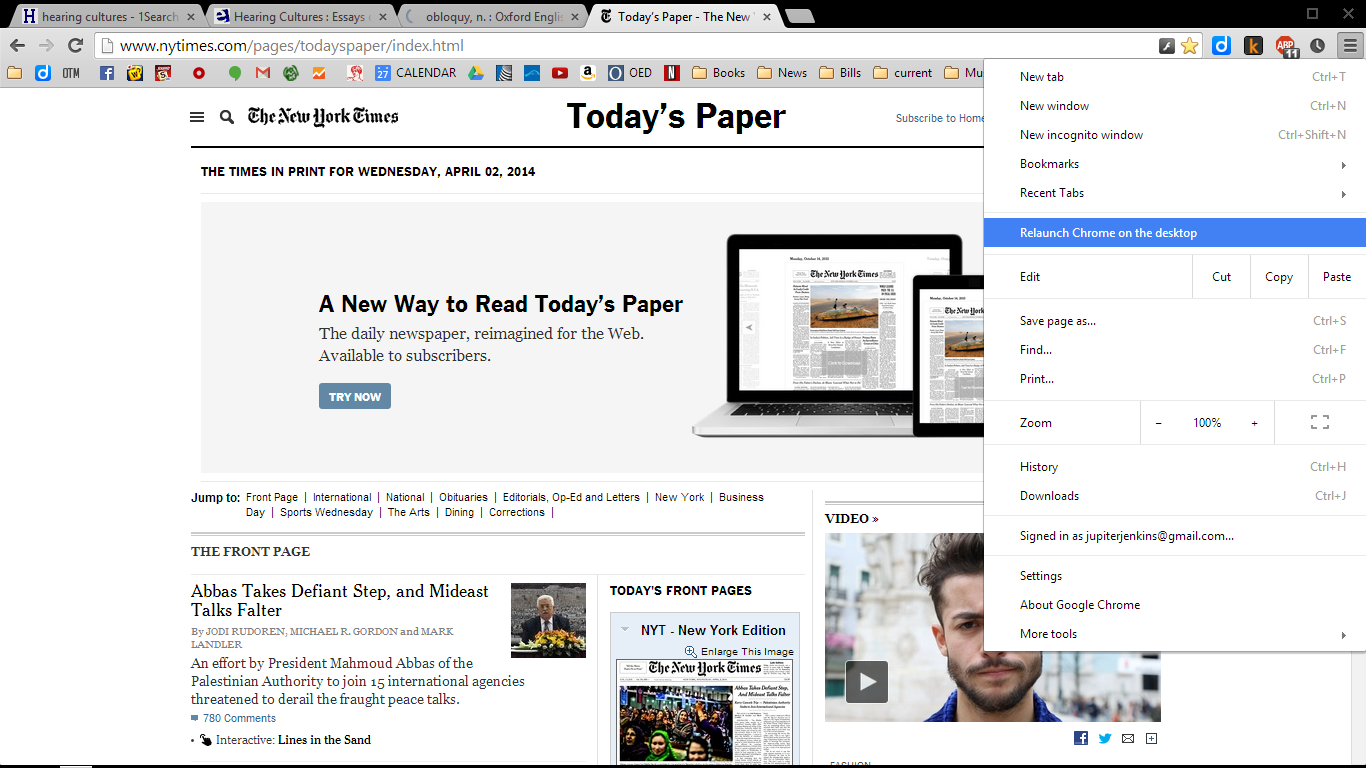Open the VIDEO section heading link
This screenshot has height=768, width=1366.
851,518
